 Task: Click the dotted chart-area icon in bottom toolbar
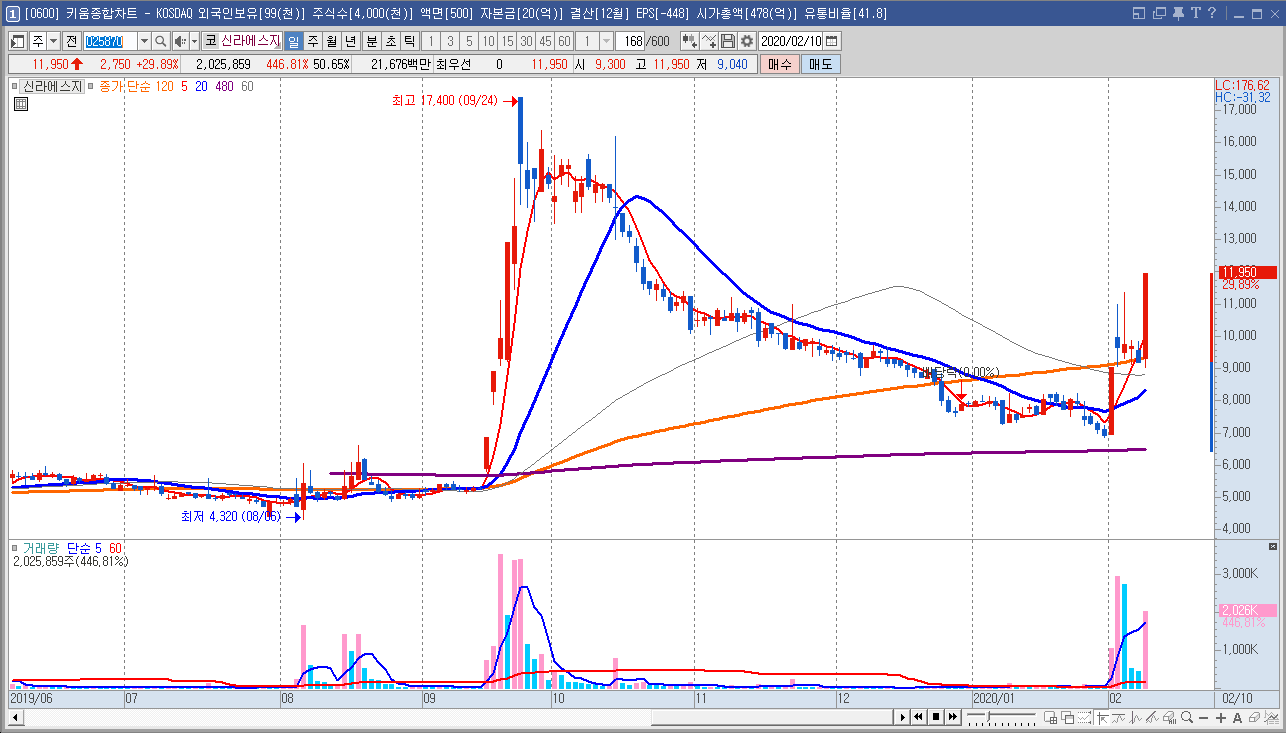1085,717
